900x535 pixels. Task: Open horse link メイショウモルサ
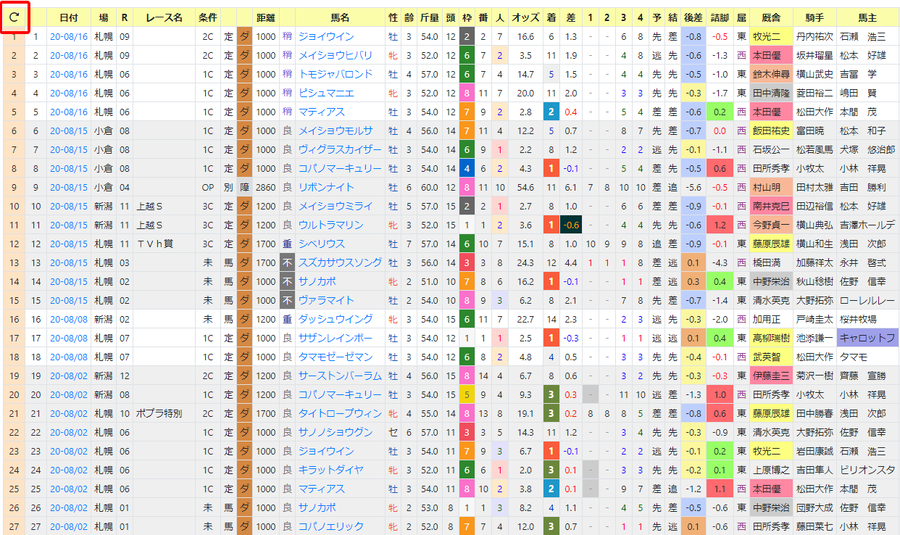335,131
